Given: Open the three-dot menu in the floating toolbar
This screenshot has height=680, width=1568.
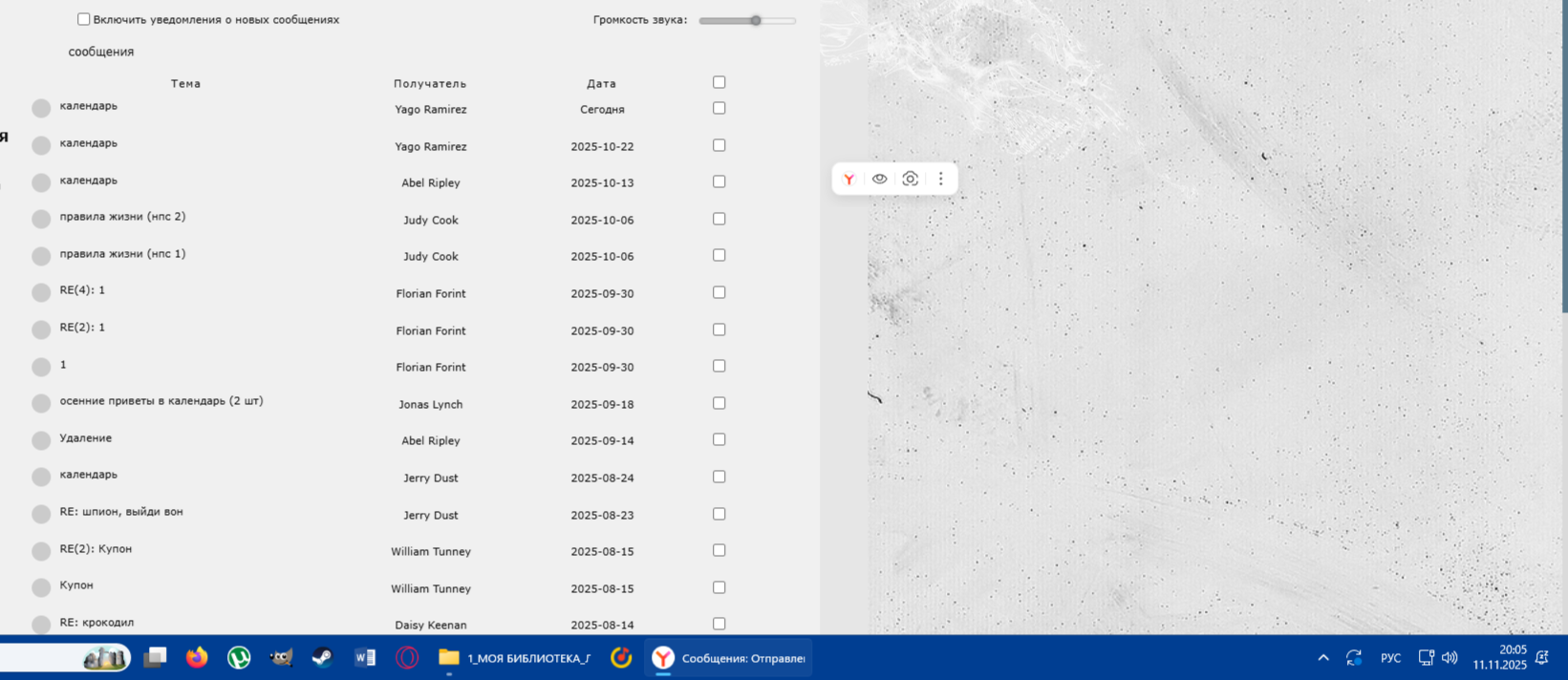Looking at the screenshot, I should tap(940, 180).
